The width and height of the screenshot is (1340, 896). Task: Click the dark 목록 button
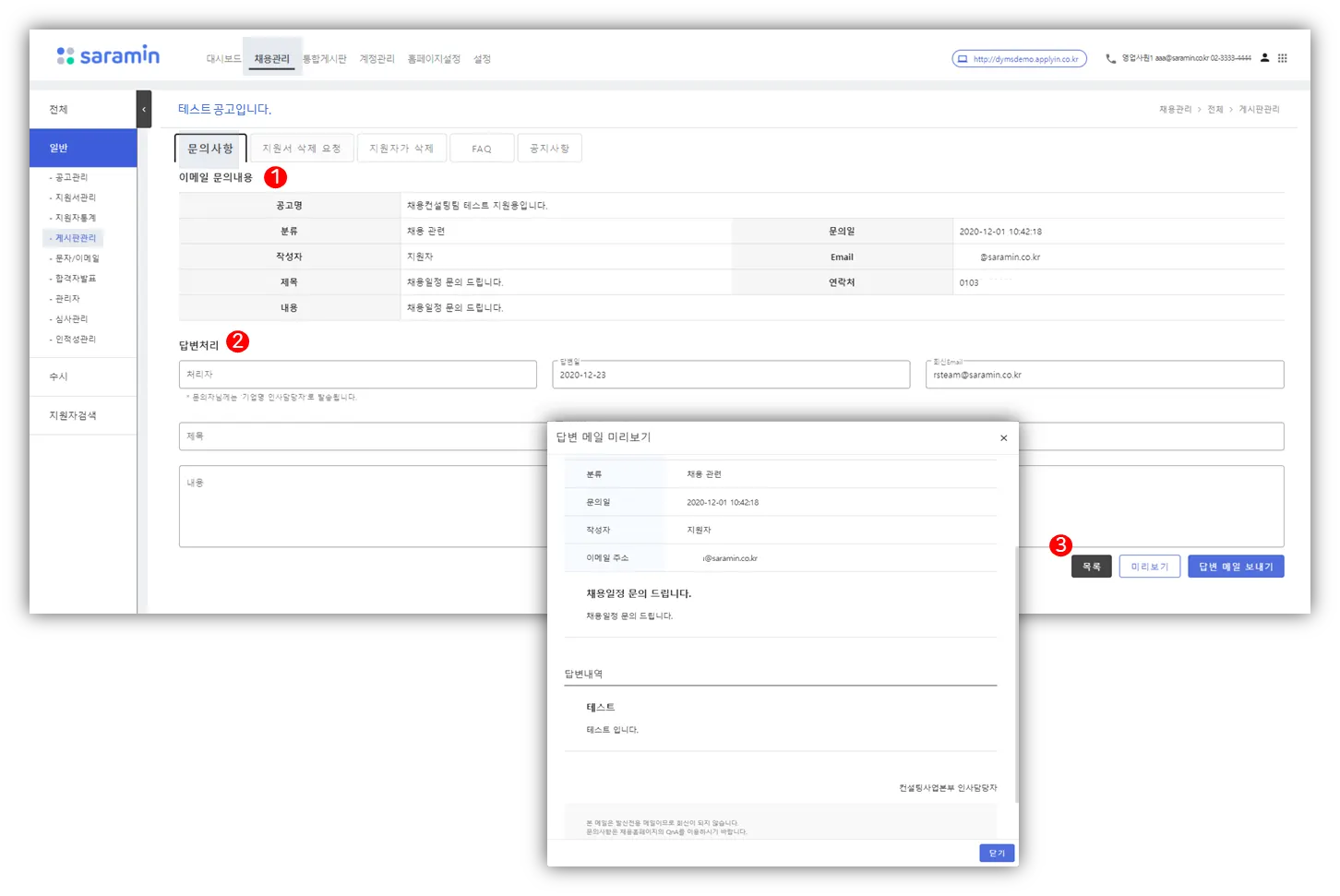(x=1092, y=567)
